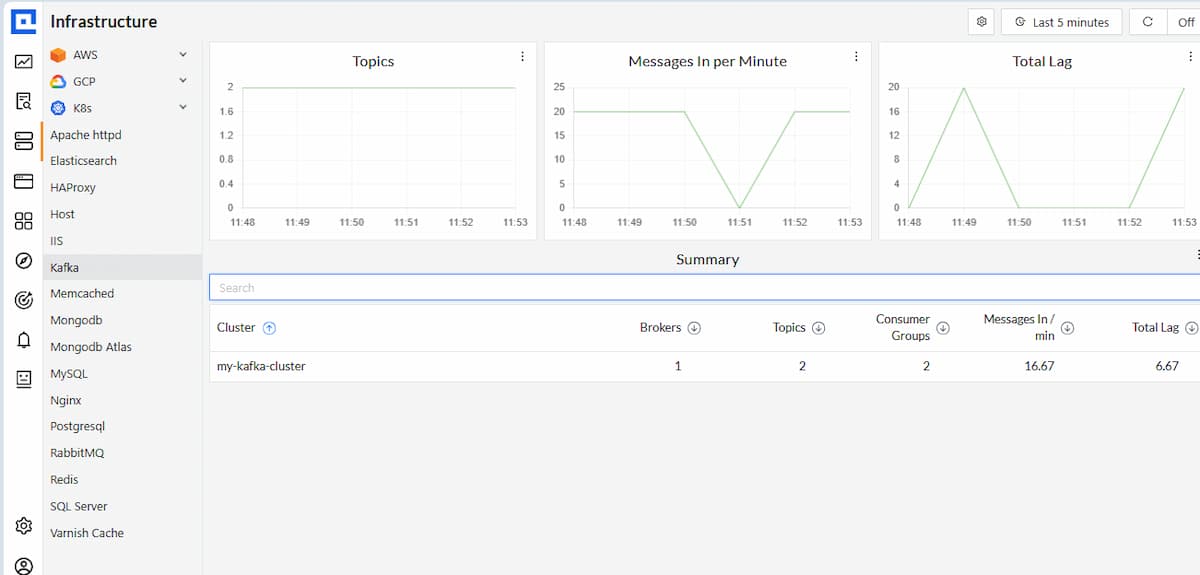Click the app logo icon
The image size is (1200, 575).
click(24, 20)
